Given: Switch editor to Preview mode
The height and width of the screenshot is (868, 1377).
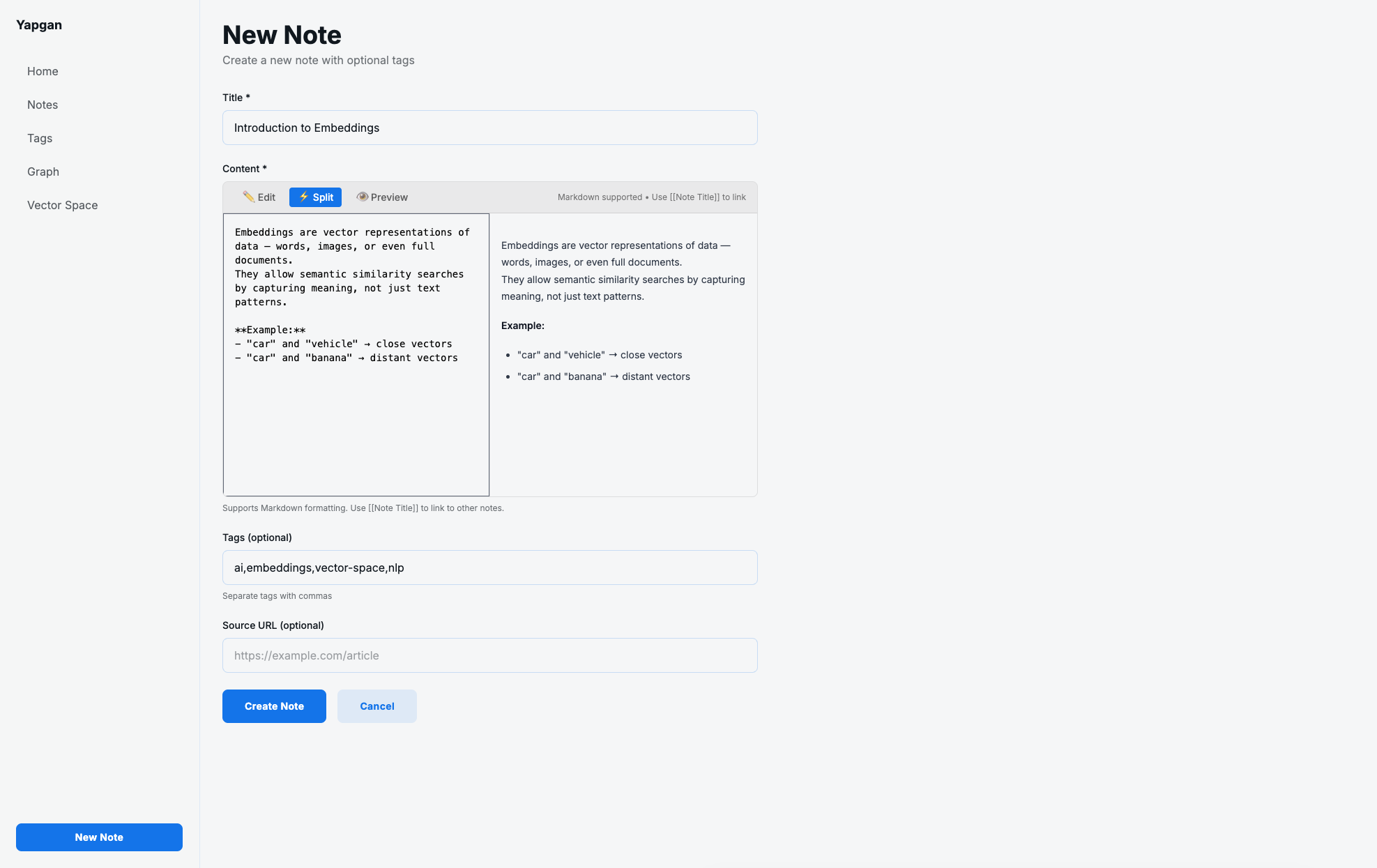Looking at the screenshot, I should tap(382, 197).
